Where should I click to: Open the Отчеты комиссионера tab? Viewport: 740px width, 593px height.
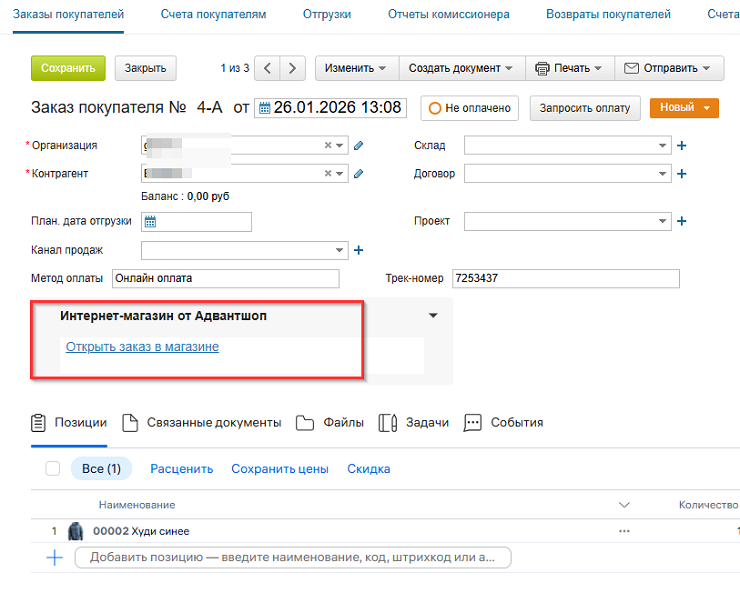(x=449, y=14)
